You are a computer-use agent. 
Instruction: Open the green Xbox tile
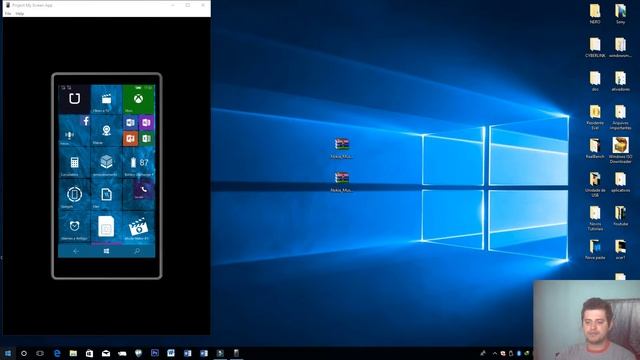point(139,99)
